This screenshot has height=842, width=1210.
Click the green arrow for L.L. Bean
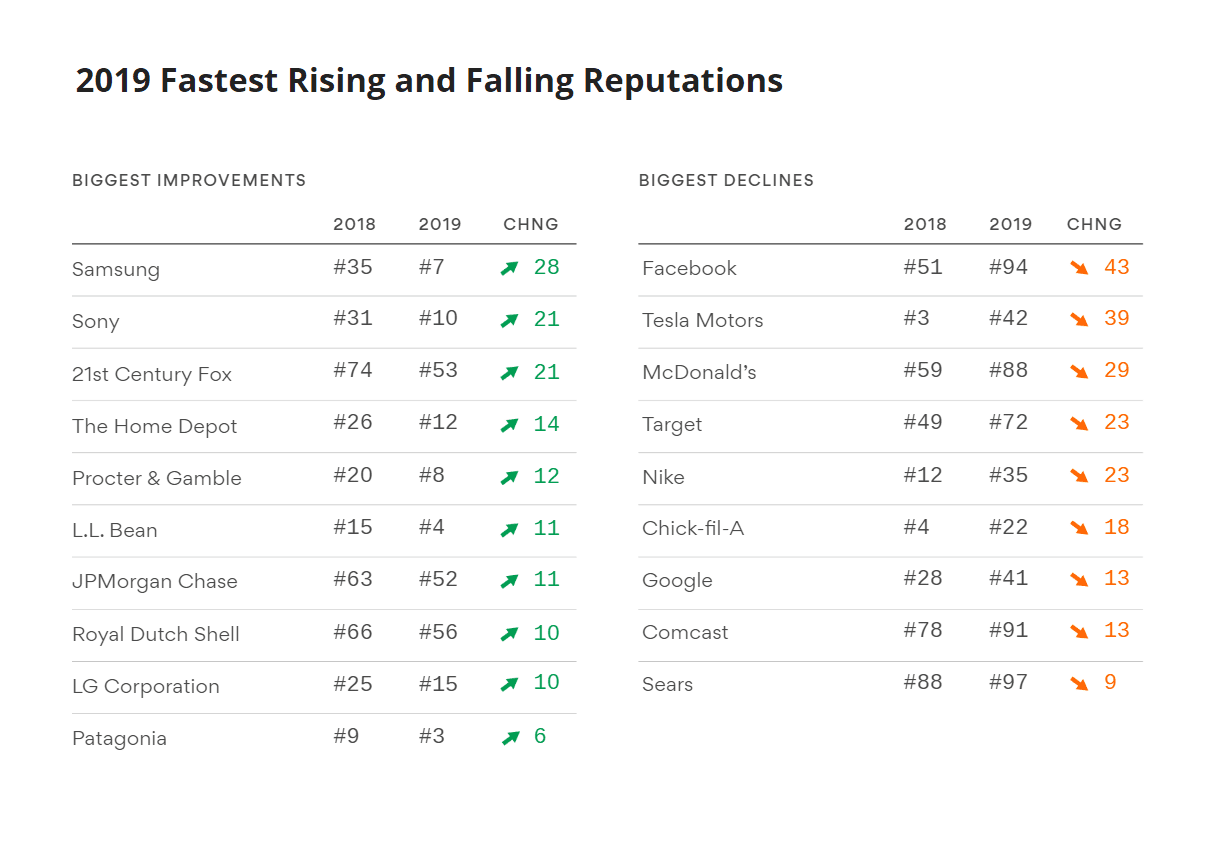tap(510, 529)
